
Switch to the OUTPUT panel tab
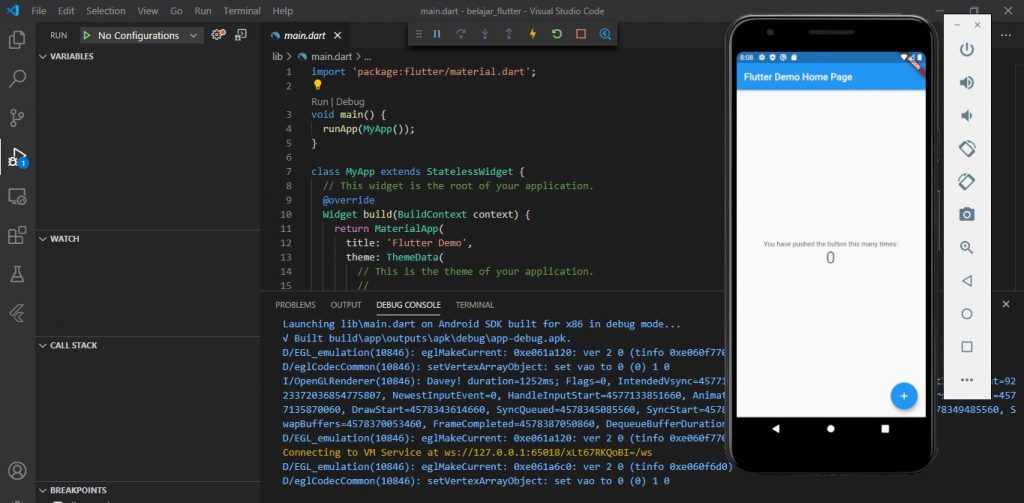[346, 305]
